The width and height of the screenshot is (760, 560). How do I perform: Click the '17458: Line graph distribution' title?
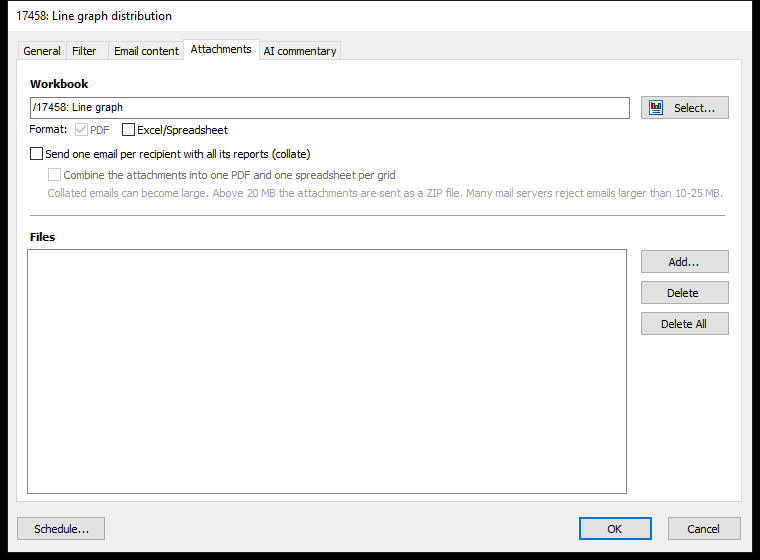[94, 16]
